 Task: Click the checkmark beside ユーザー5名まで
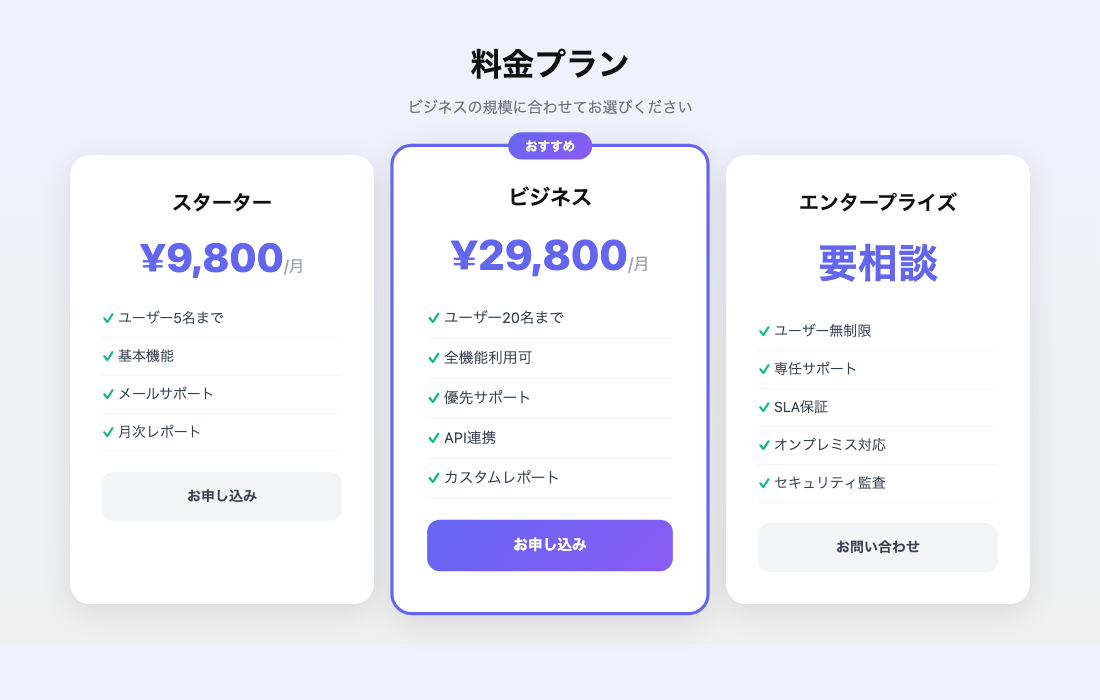click(x=107, y=318)
